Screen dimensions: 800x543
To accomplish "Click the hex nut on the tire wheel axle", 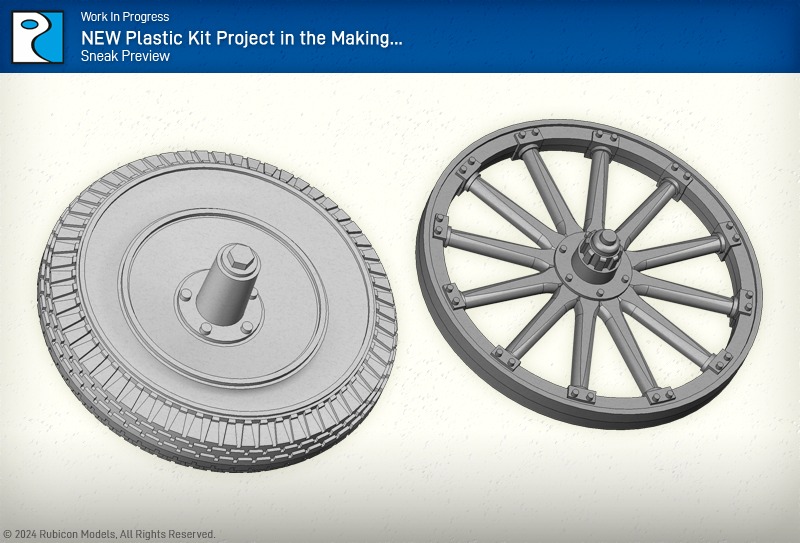I will (240, 260).
